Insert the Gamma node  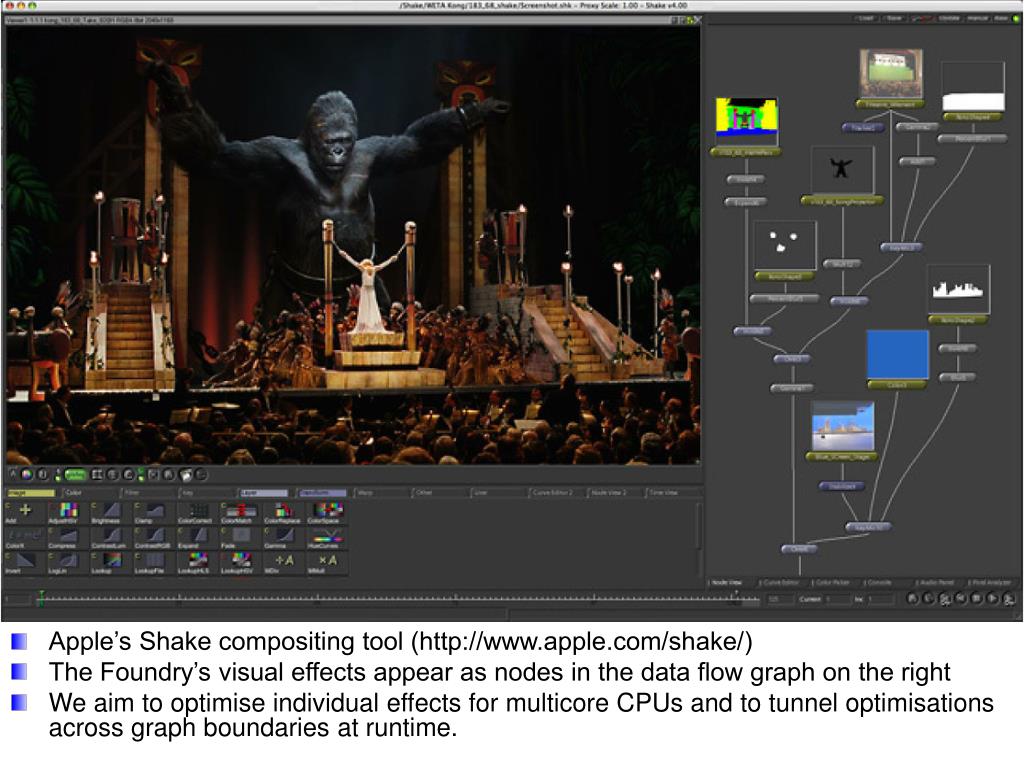[283, 538]
